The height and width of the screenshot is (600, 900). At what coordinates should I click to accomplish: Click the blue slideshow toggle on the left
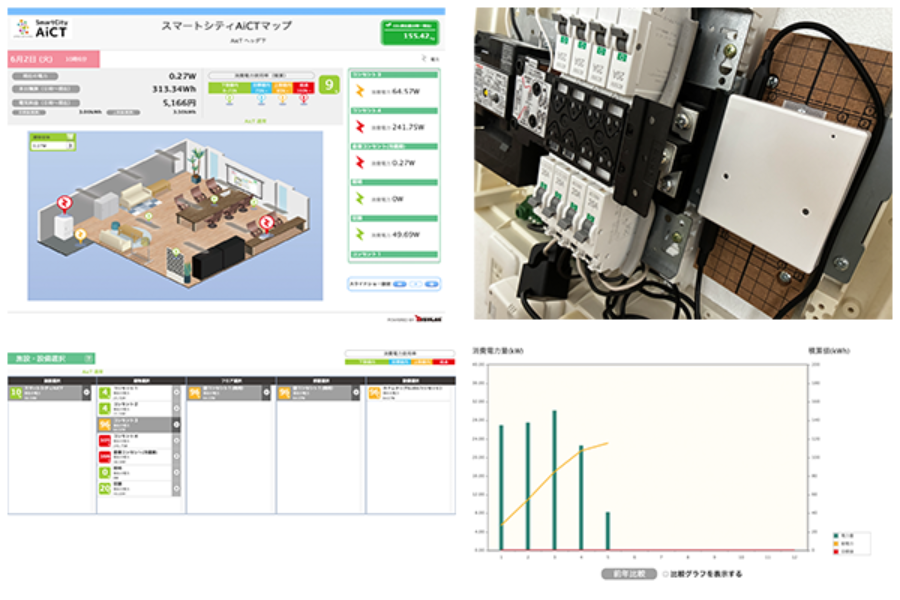click(x=400, y=284)
